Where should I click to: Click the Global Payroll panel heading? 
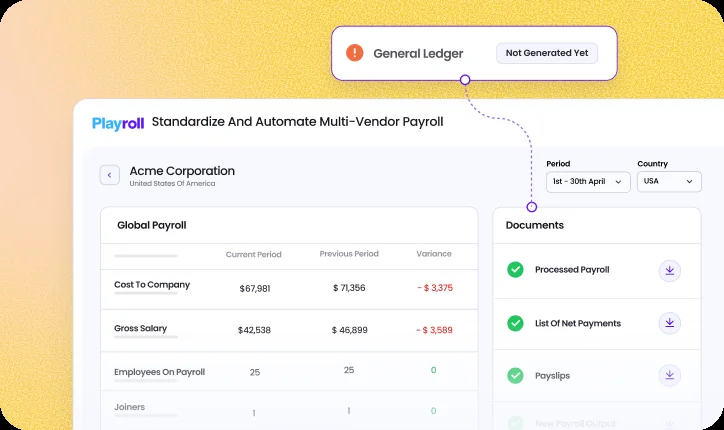(x=152, y=225)
